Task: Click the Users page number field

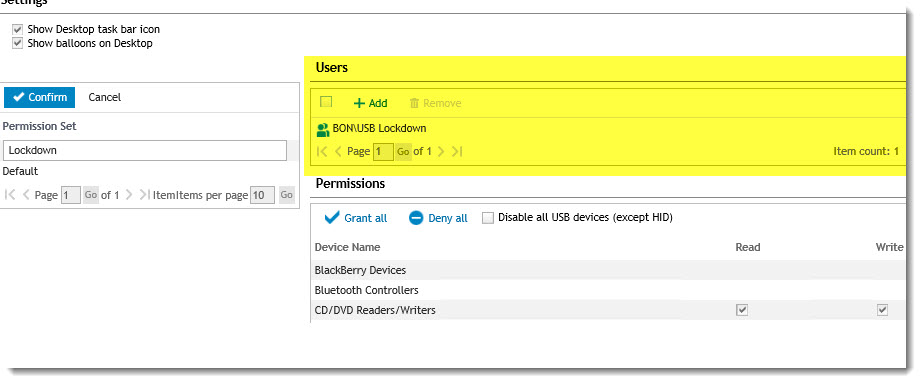Action: coord(383,152)
